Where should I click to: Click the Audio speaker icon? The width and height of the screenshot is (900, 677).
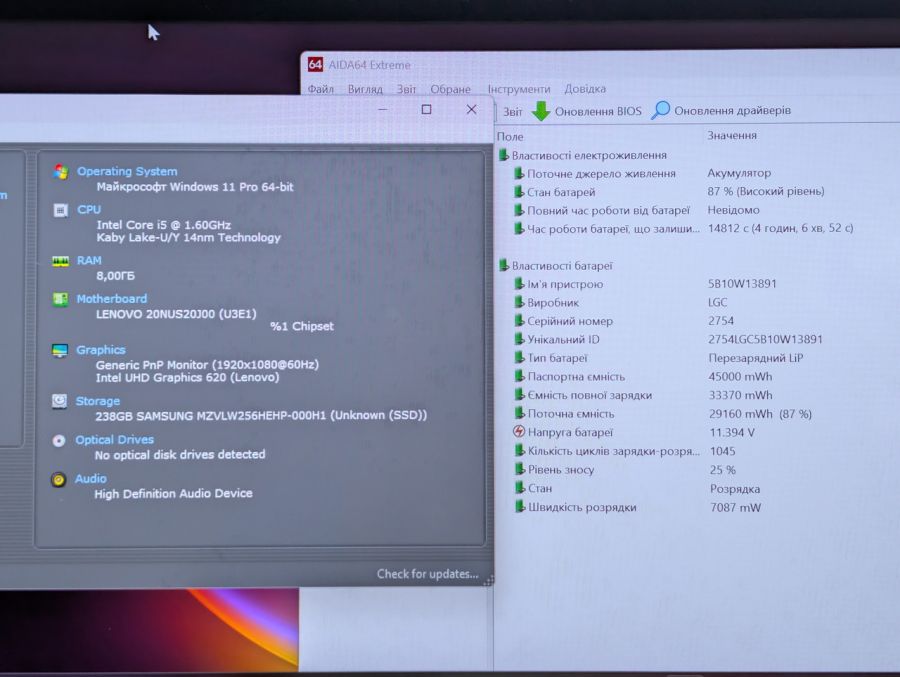tap(58, 479)
